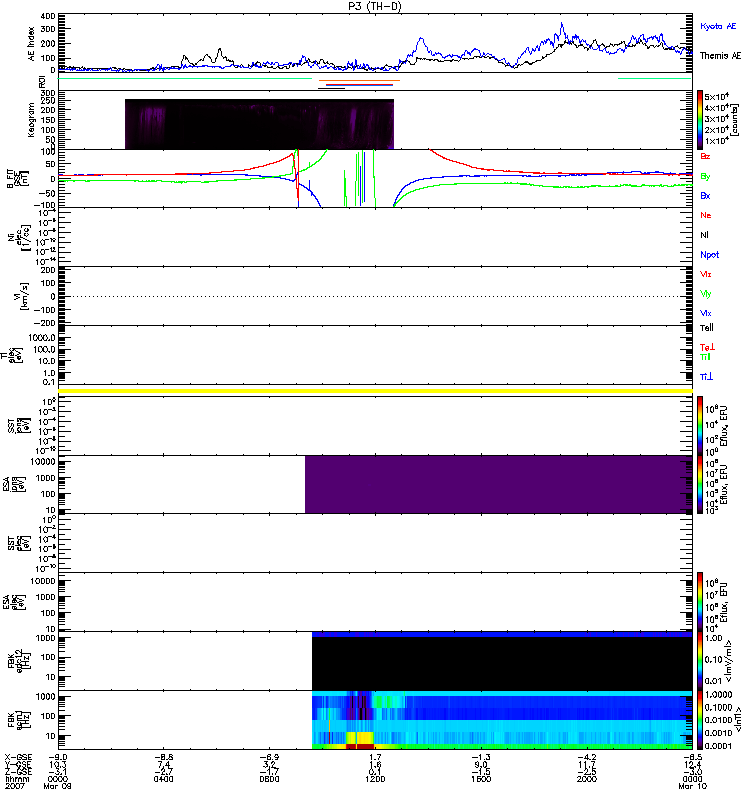
Task: Select the blue Npot legend label
Action: coord(710,255)
